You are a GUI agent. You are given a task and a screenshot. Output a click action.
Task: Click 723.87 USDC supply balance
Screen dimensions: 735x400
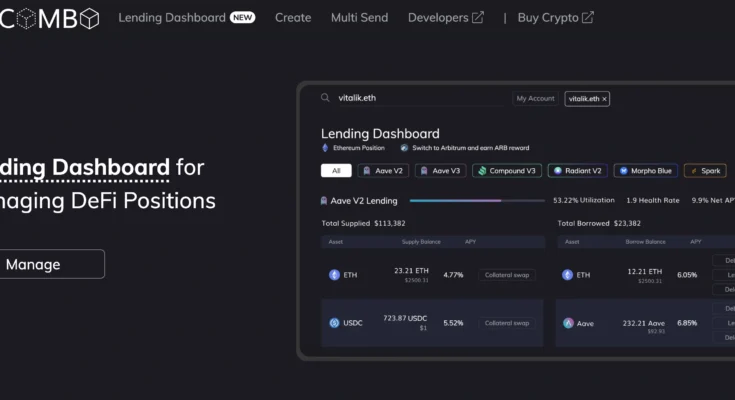pos(405,318)
